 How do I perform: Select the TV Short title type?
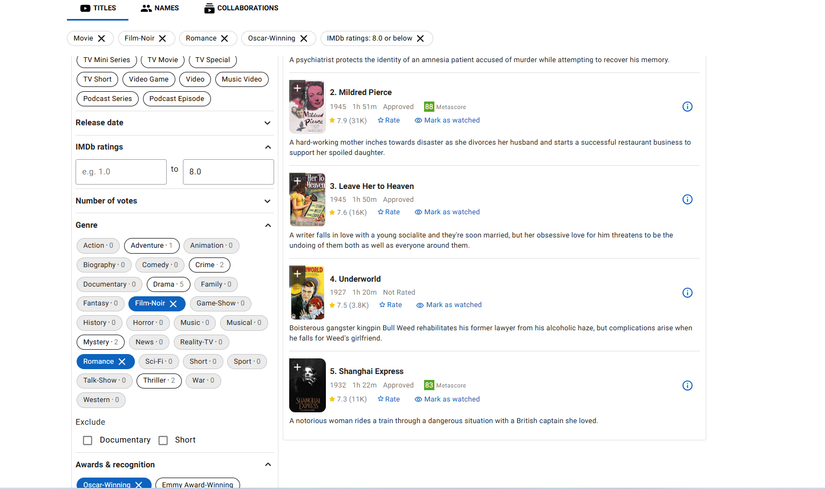(97, 79)
